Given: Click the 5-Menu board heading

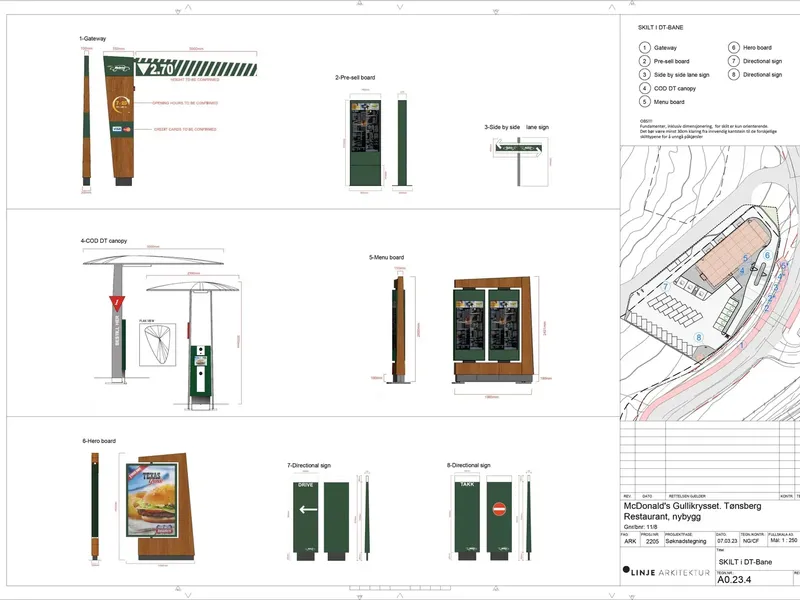Looking at the screenshot, I should (x=386, y=258).
